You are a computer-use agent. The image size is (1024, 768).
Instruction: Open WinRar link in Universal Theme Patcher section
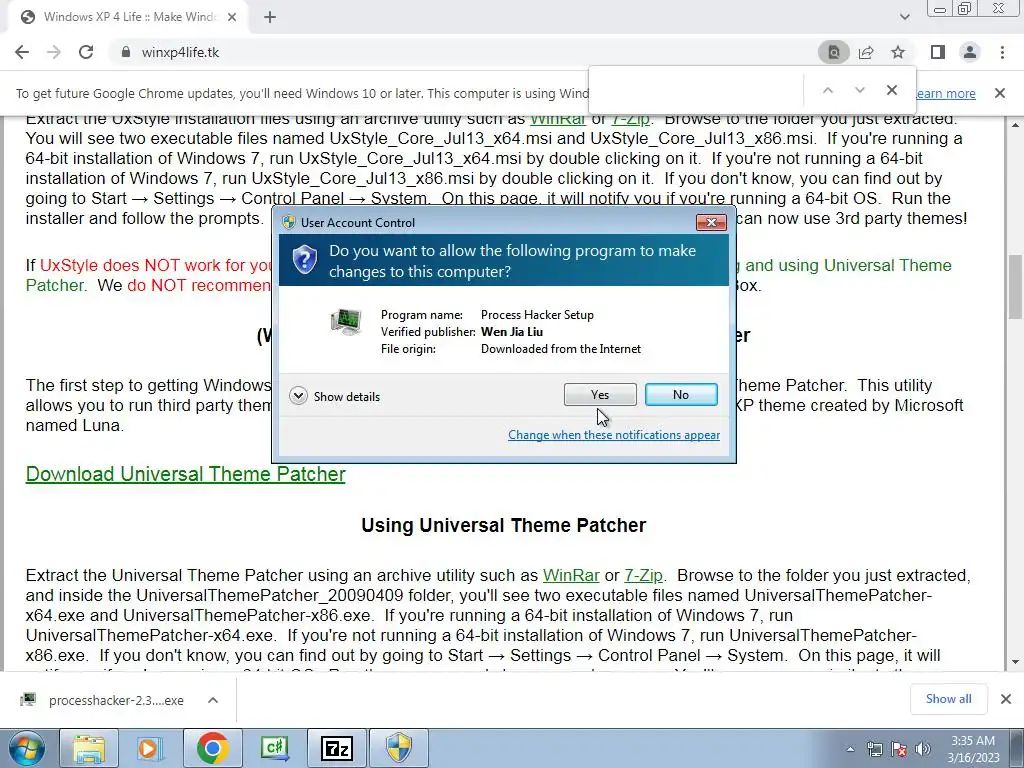[571, 575]
